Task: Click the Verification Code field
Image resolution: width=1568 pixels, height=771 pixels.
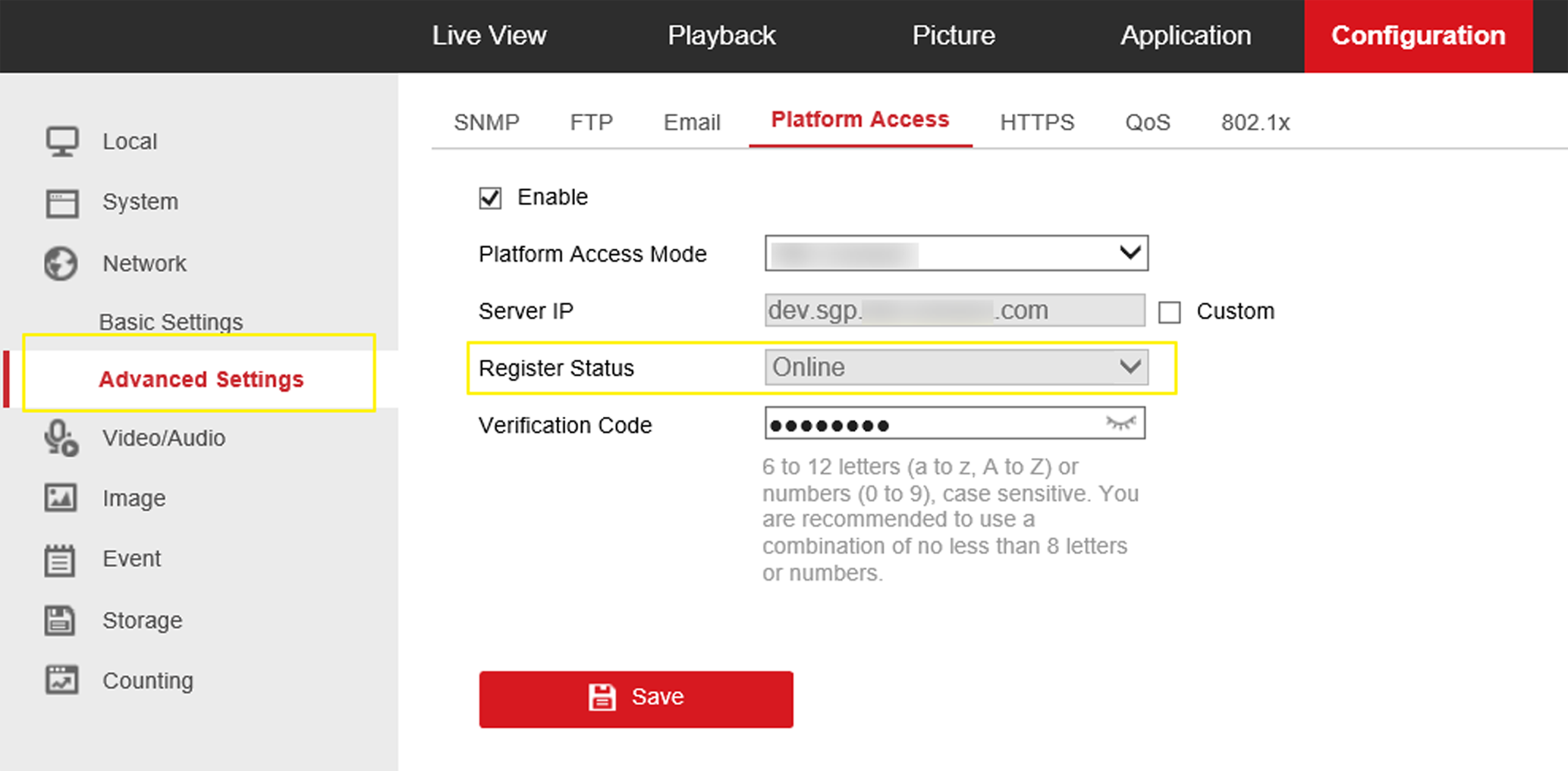Action: pyautogui.click(x=933, y=425)
